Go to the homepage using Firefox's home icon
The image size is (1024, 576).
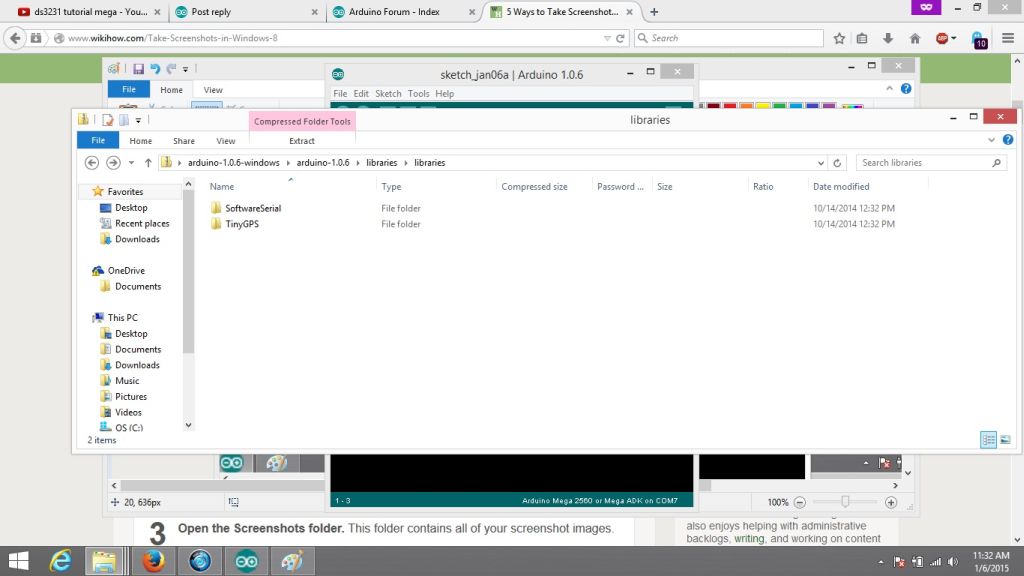(x=913, y=38)
